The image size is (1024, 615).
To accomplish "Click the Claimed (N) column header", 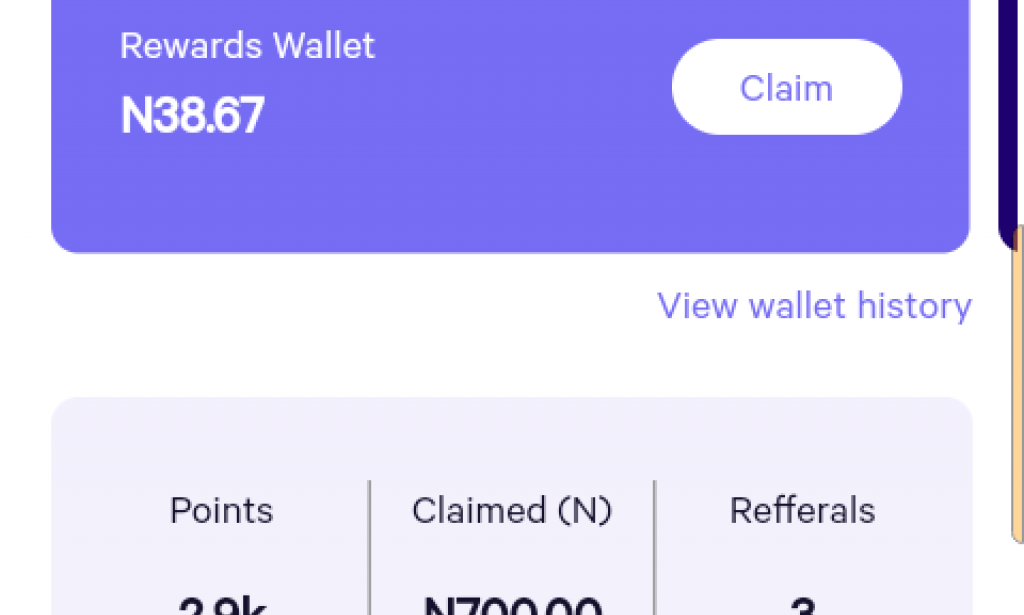I will (513, 510).
